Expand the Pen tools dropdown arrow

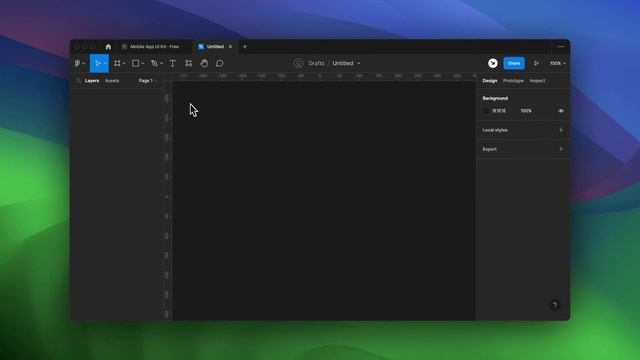coord(161,64)
